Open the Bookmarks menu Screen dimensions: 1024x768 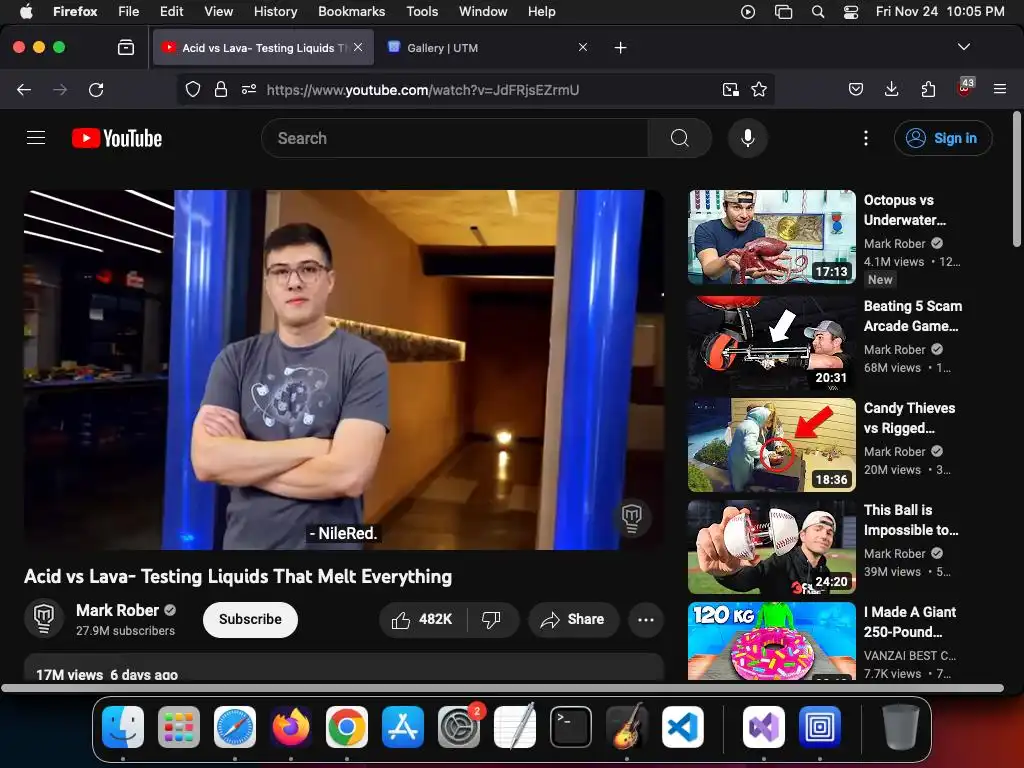tap(351, 12)
